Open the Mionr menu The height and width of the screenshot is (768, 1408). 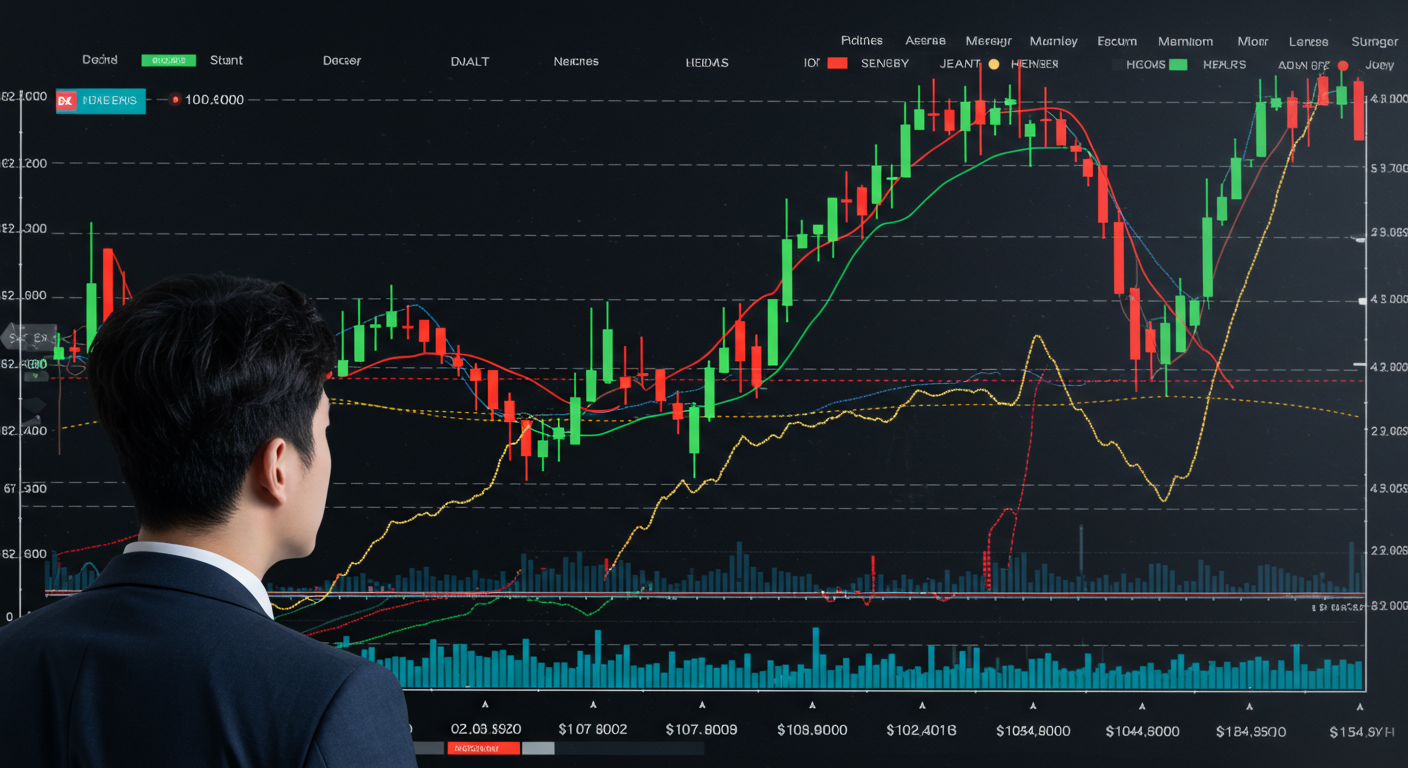[x=1253, y=41]
